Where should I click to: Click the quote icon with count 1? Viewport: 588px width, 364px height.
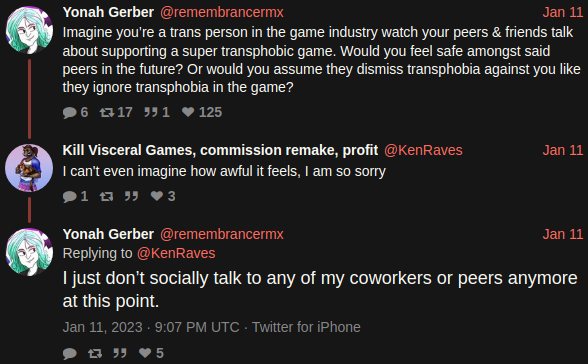(151, 112)
